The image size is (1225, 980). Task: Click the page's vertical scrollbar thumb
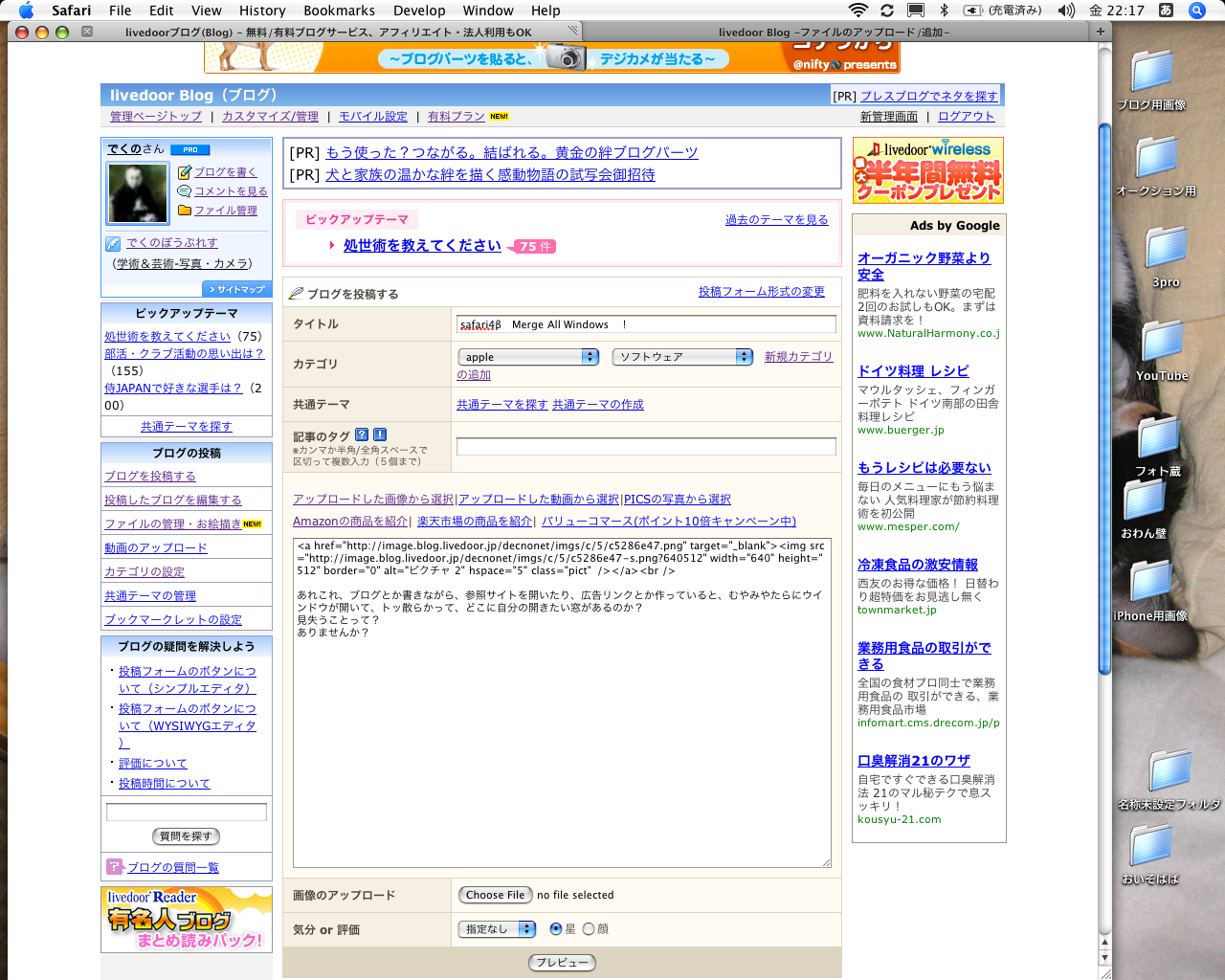pyautogui.click(x=1104, y=400)
